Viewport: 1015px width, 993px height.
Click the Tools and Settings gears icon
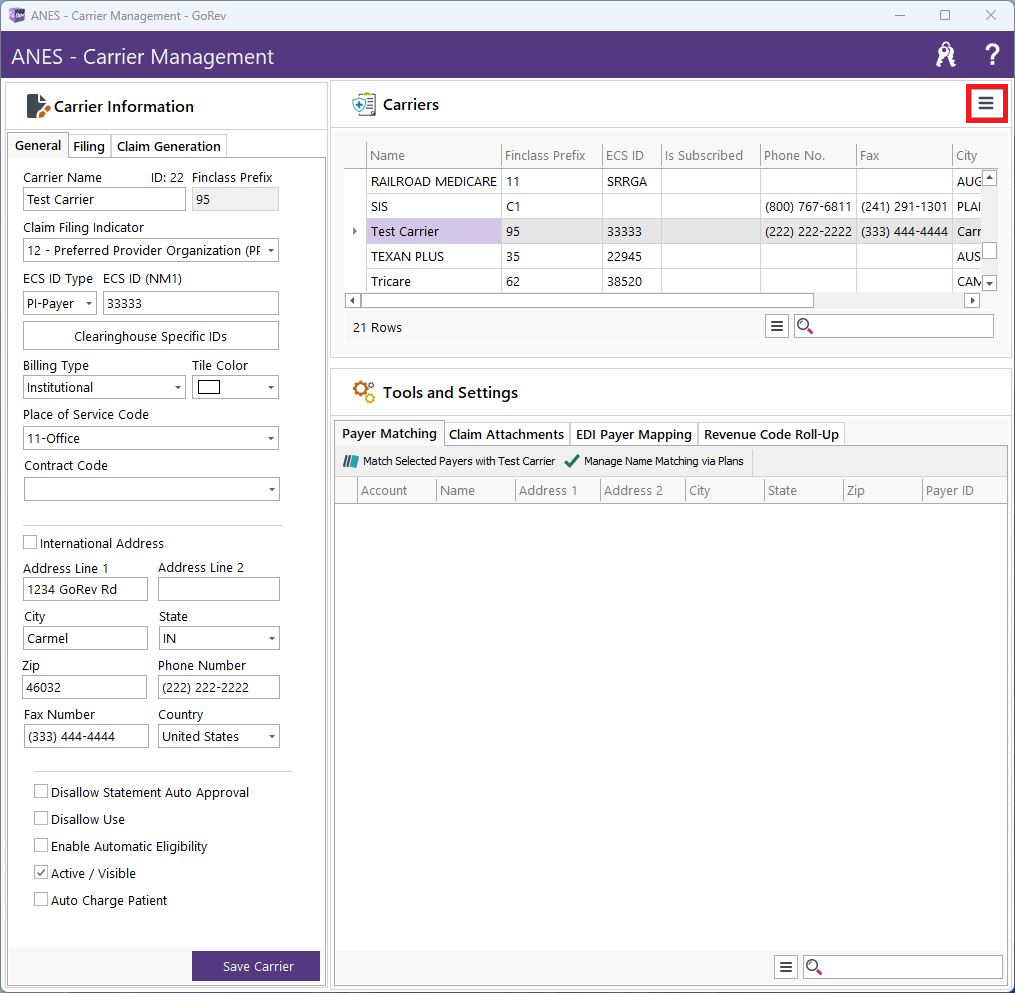tap(364, 392)
